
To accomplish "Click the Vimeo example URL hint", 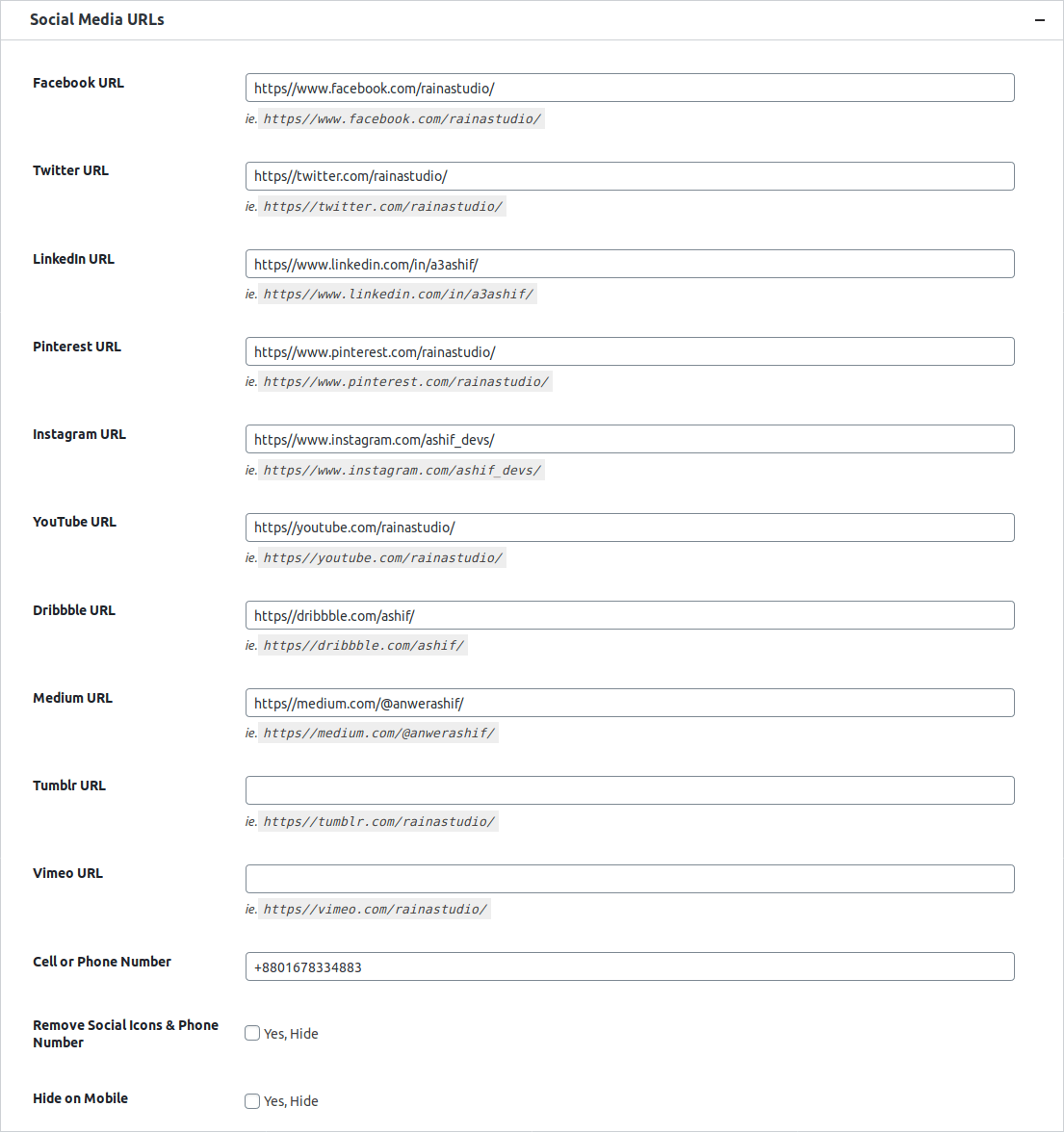I will (376, 909).
